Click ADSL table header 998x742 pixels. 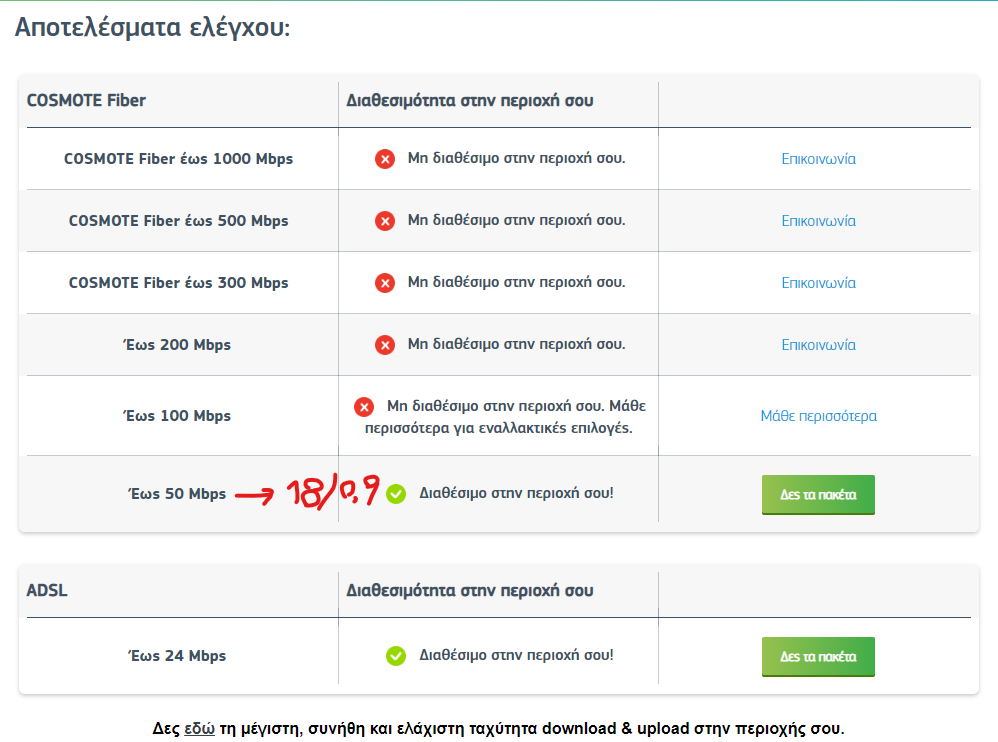[47, 591]
